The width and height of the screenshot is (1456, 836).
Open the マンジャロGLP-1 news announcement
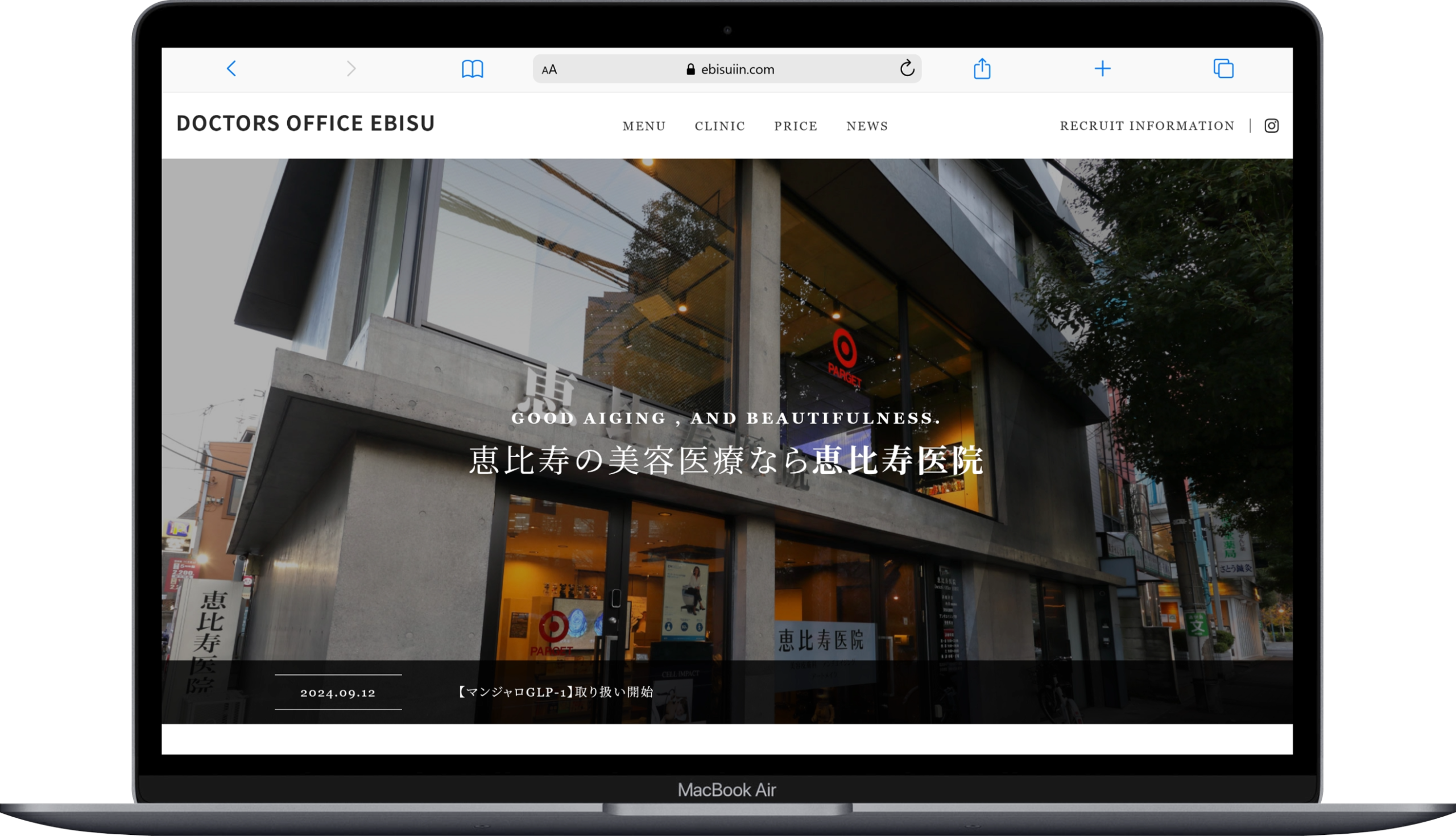pyautogui.click(x=555, y=692)
